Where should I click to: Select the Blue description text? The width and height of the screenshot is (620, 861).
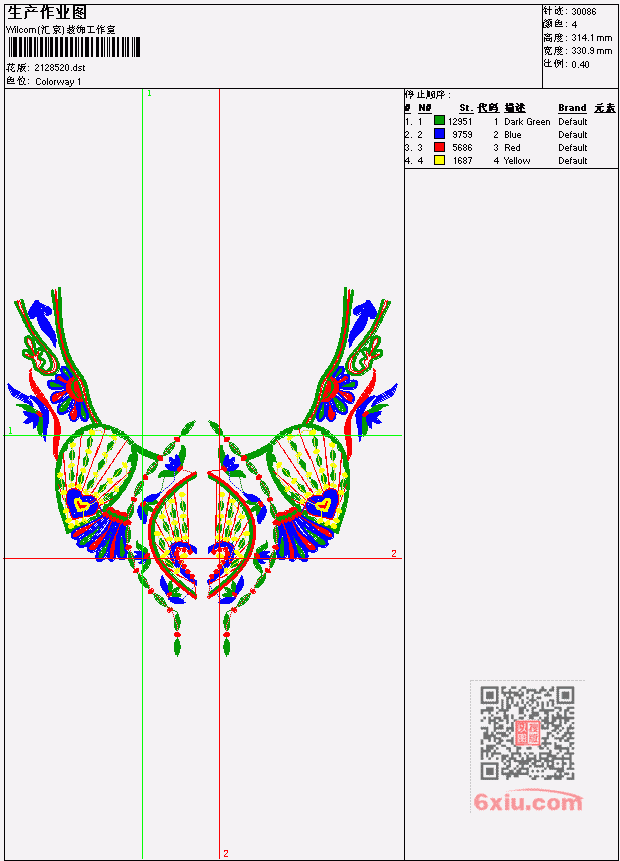(513, 135)
